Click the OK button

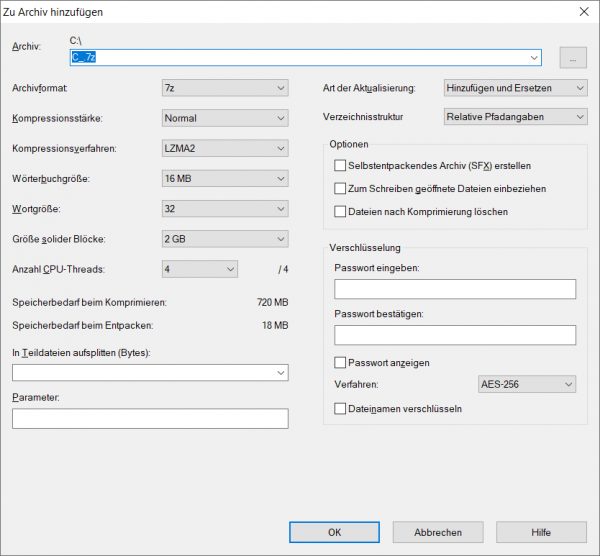click(334, 532)
